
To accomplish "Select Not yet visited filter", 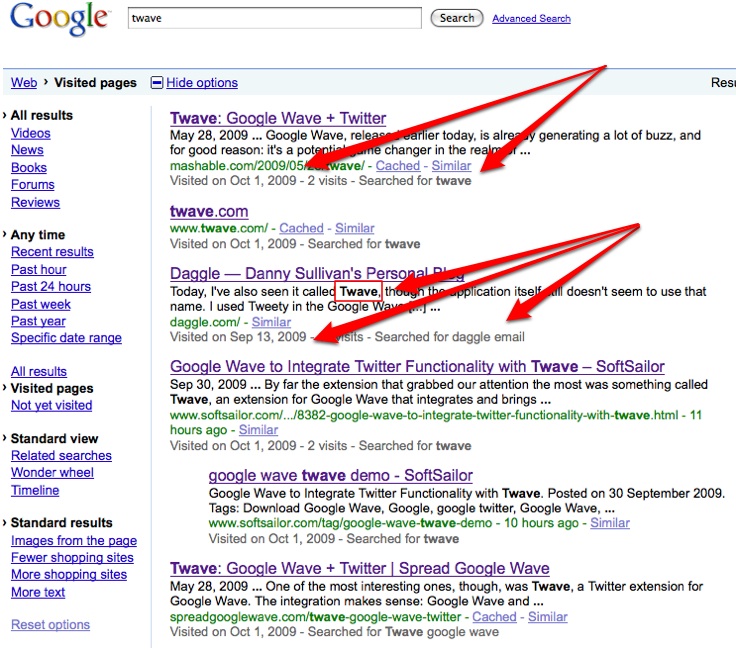I will [52, 405].
